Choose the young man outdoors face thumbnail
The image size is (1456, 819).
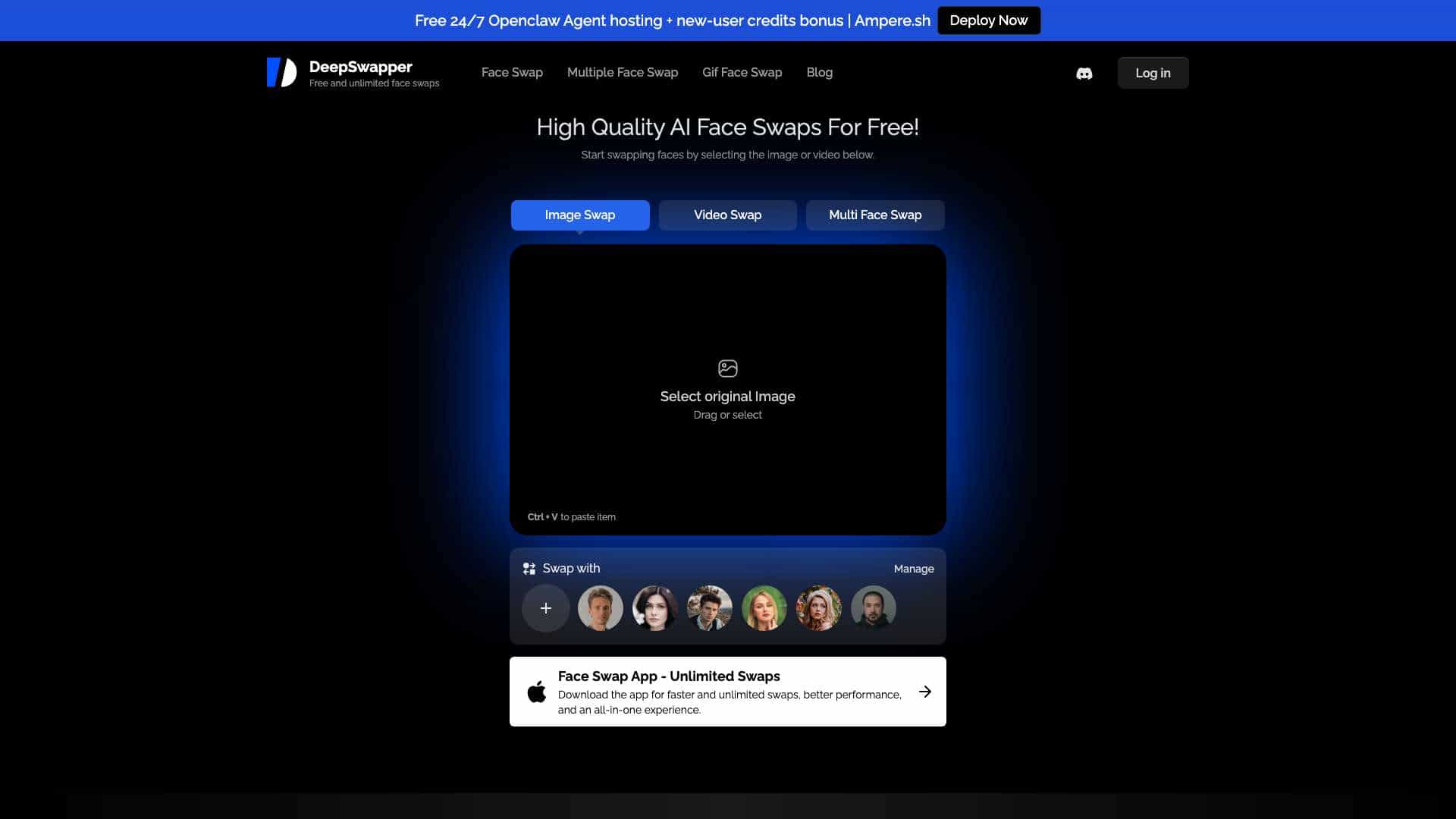point(710,608)
